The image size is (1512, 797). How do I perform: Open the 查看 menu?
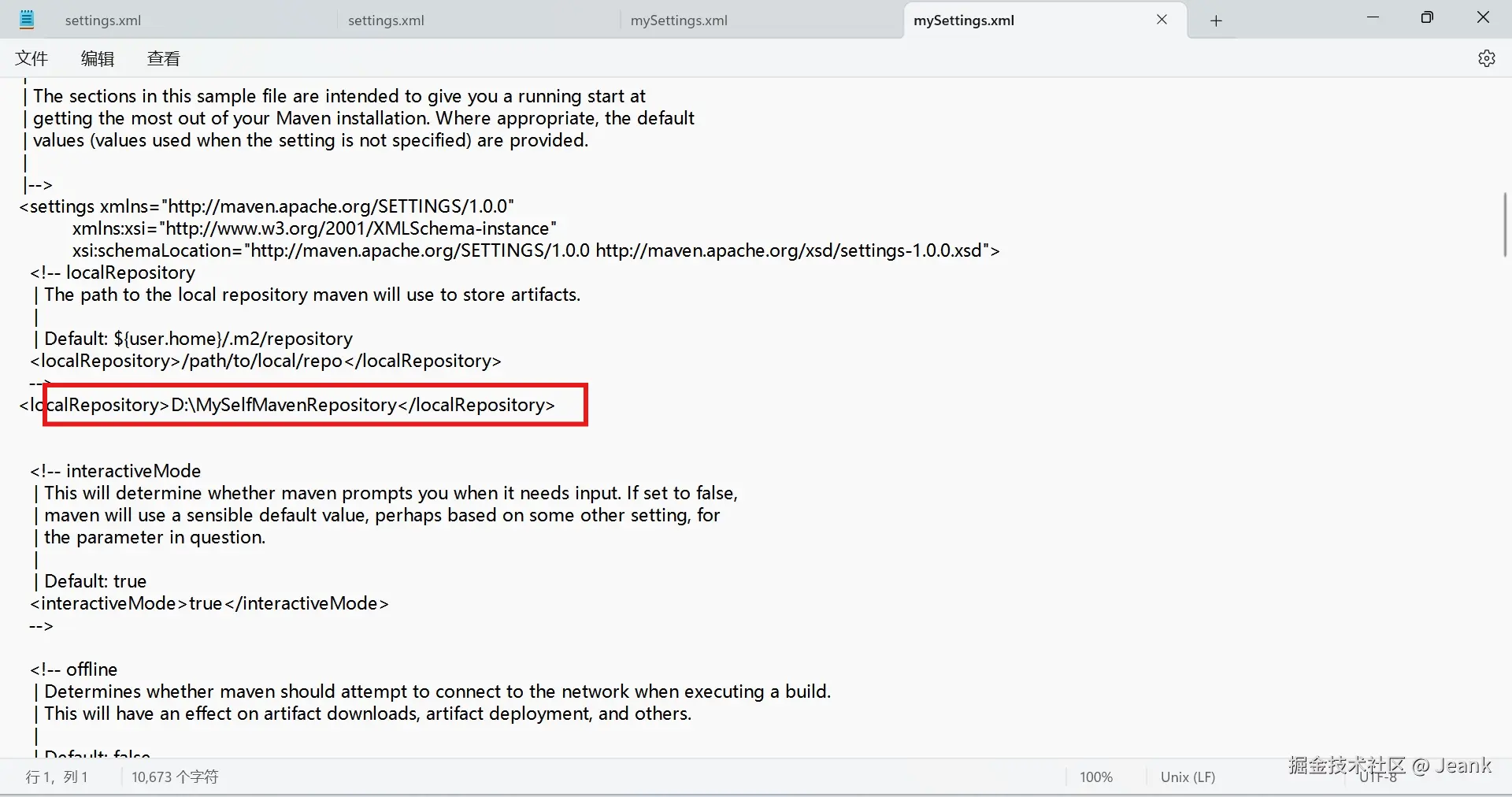(164, 58)
